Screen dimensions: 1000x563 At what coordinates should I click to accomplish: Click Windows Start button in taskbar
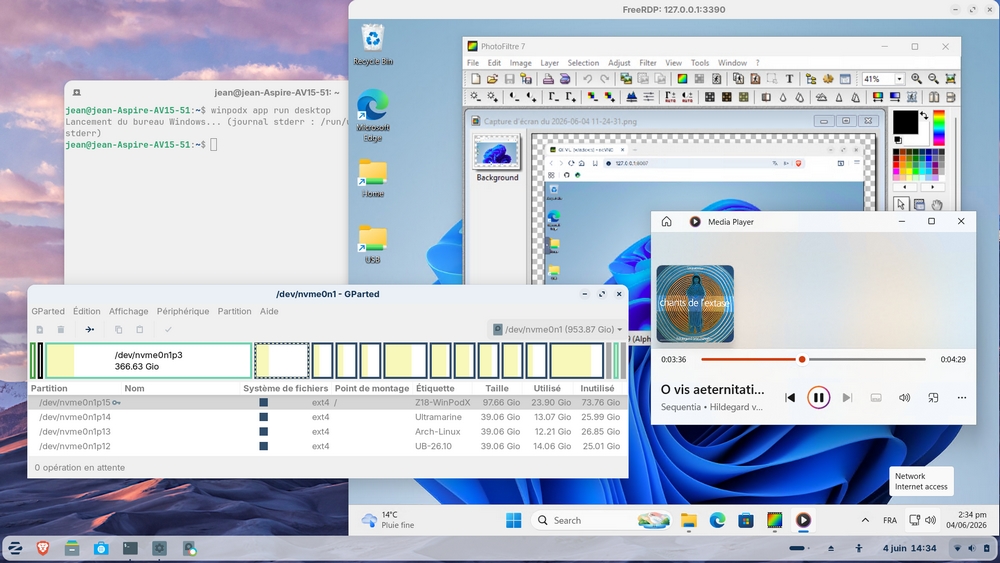[x=513, y=520]
